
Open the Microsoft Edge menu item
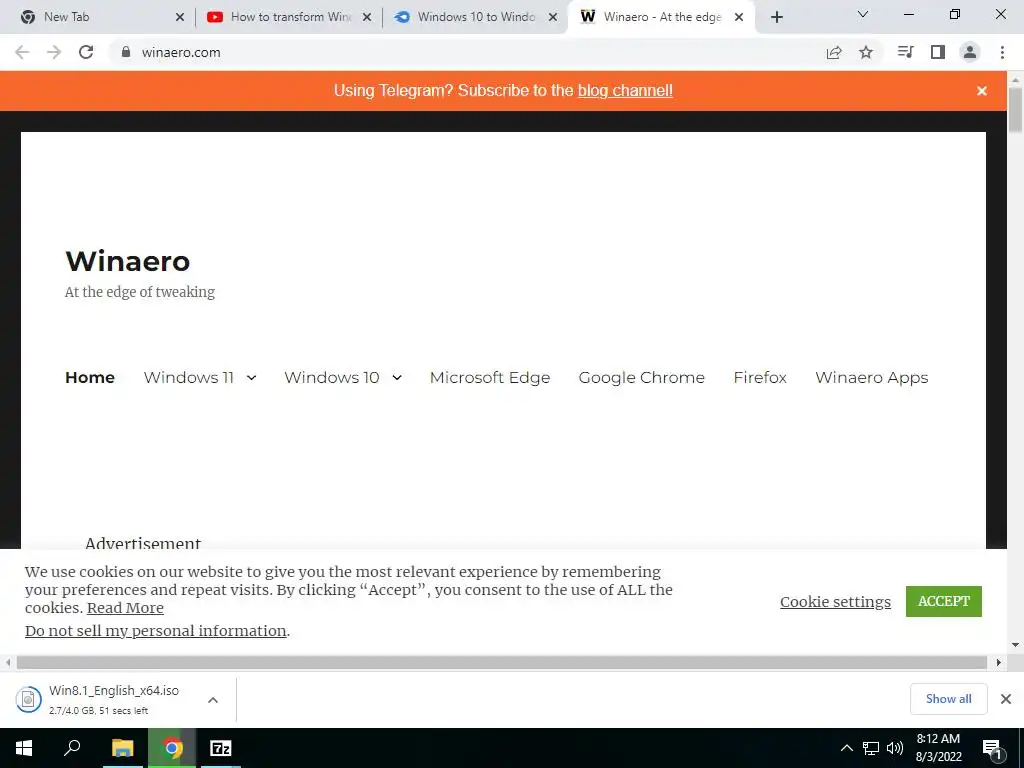pyautogui.click(x=490, y=377)
